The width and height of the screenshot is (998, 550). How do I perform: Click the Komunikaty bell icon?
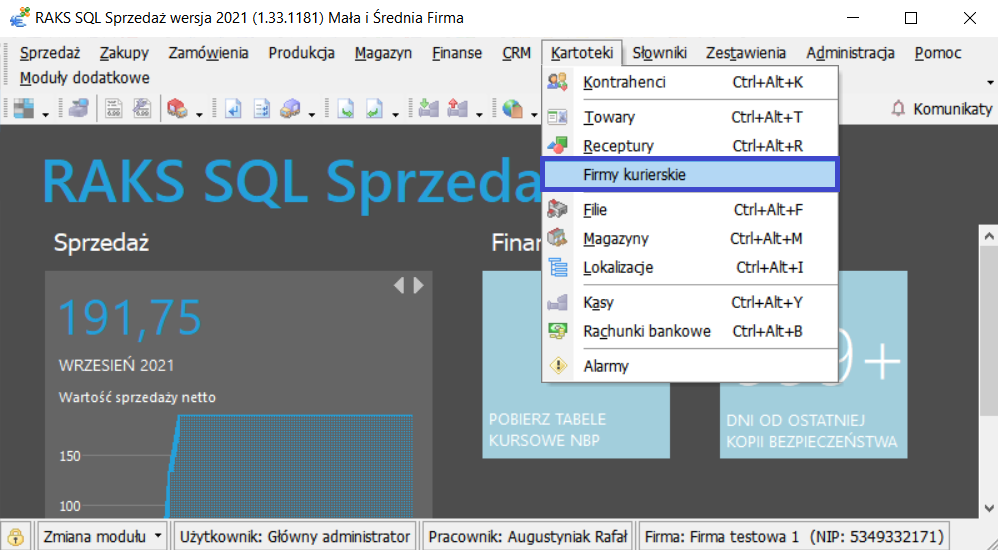898,109
